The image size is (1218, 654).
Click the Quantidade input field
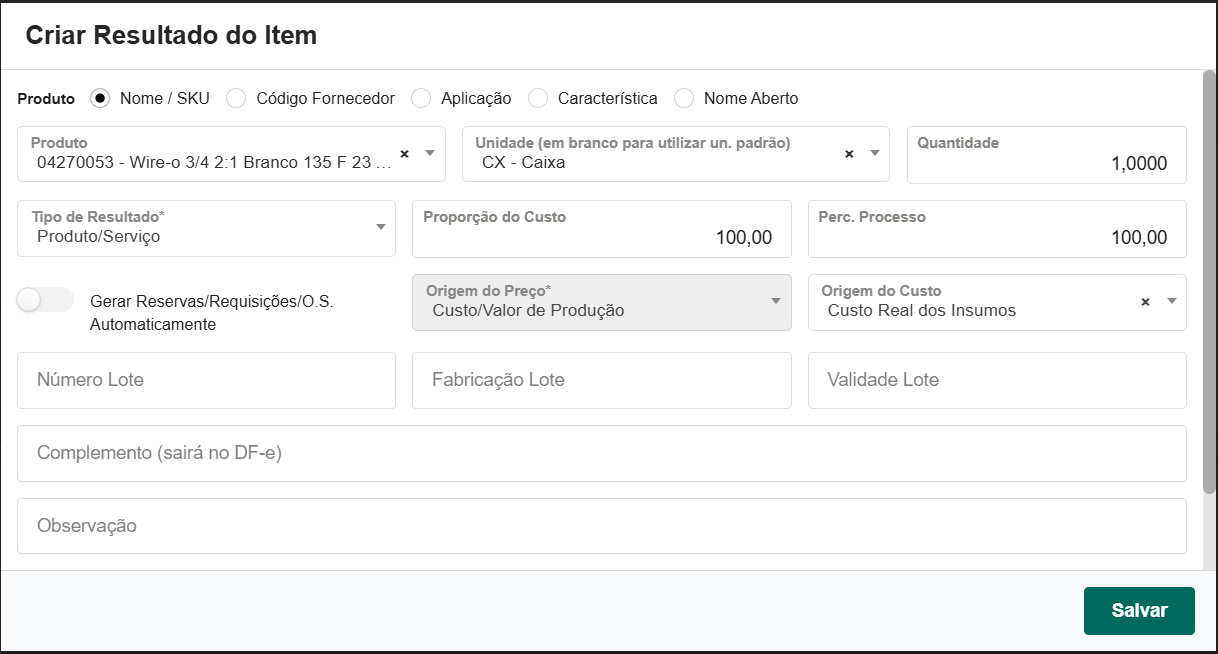pos(1046,163)
